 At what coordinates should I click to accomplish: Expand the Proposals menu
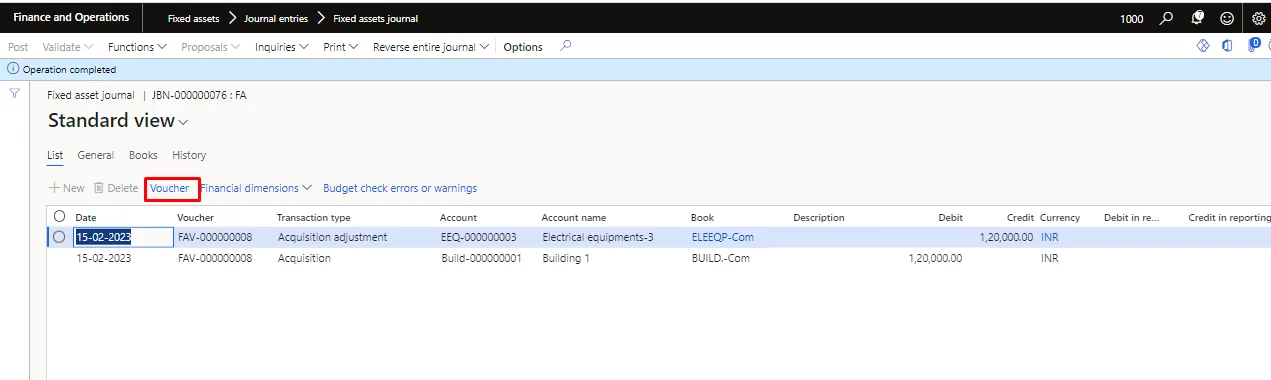211,47
